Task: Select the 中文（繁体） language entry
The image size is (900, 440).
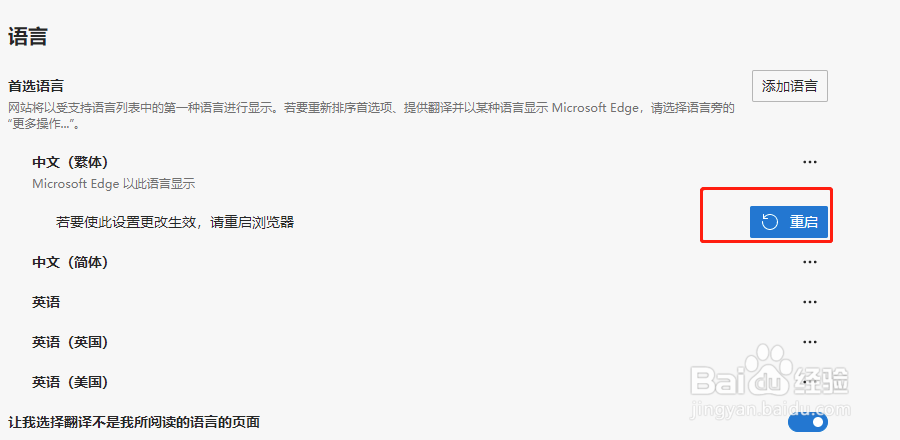Action: point(69,162)
